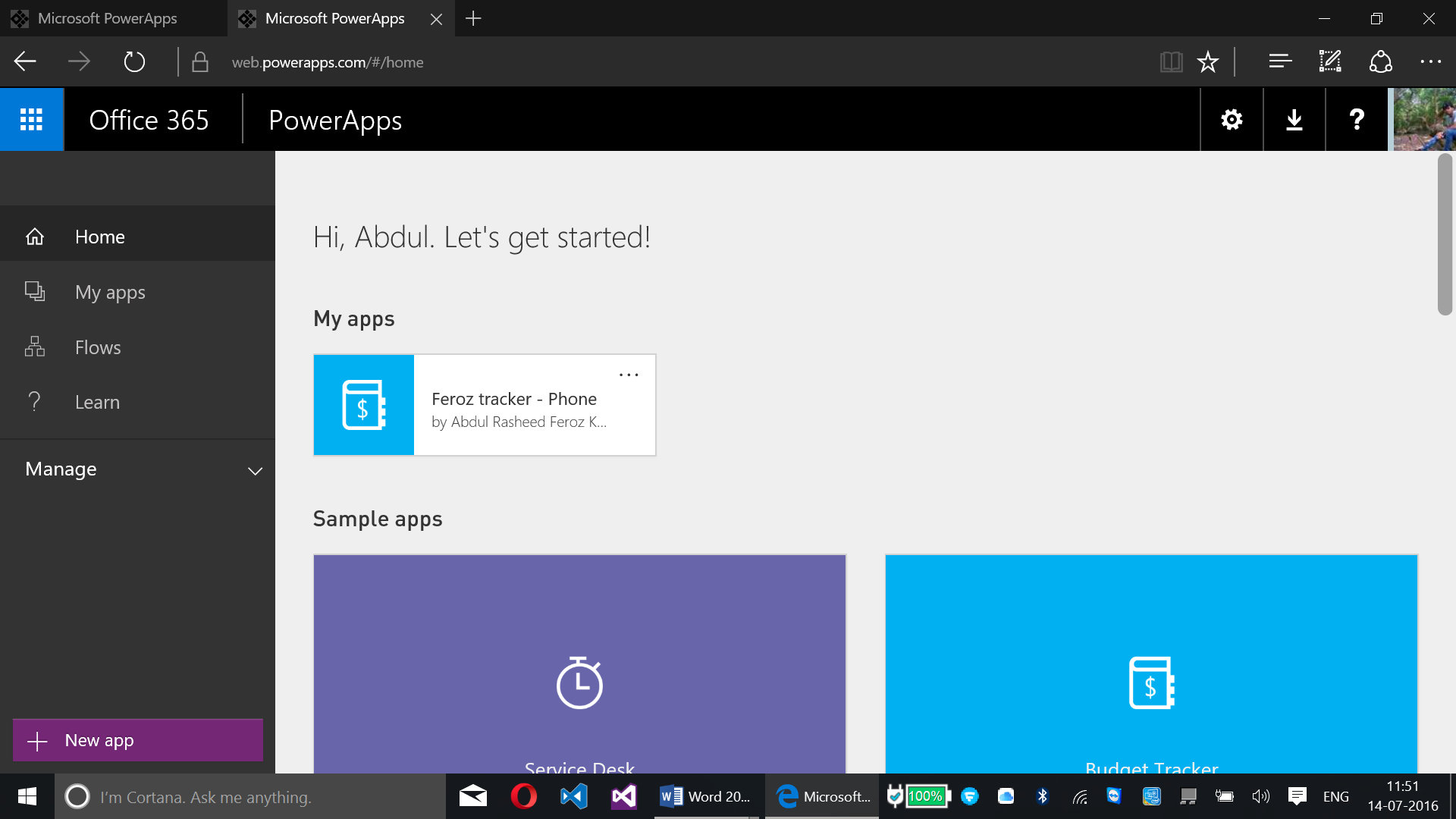Switch to the first Microsoft PowerApps tab
Image resolution: width=1456 pixels, height=819 pixels.
coord(113,18)
